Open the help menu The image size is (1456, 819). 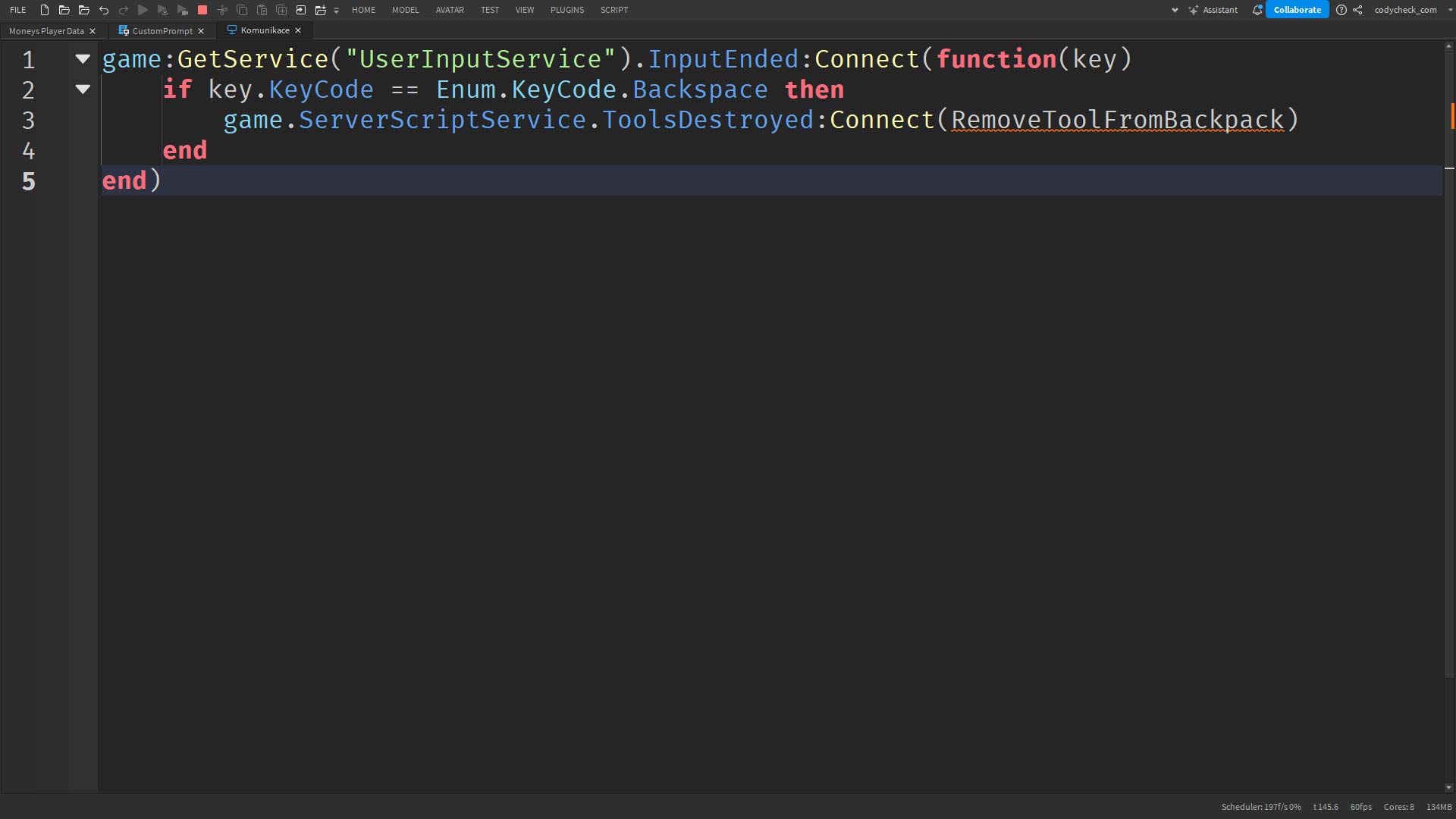point(1341,10)
